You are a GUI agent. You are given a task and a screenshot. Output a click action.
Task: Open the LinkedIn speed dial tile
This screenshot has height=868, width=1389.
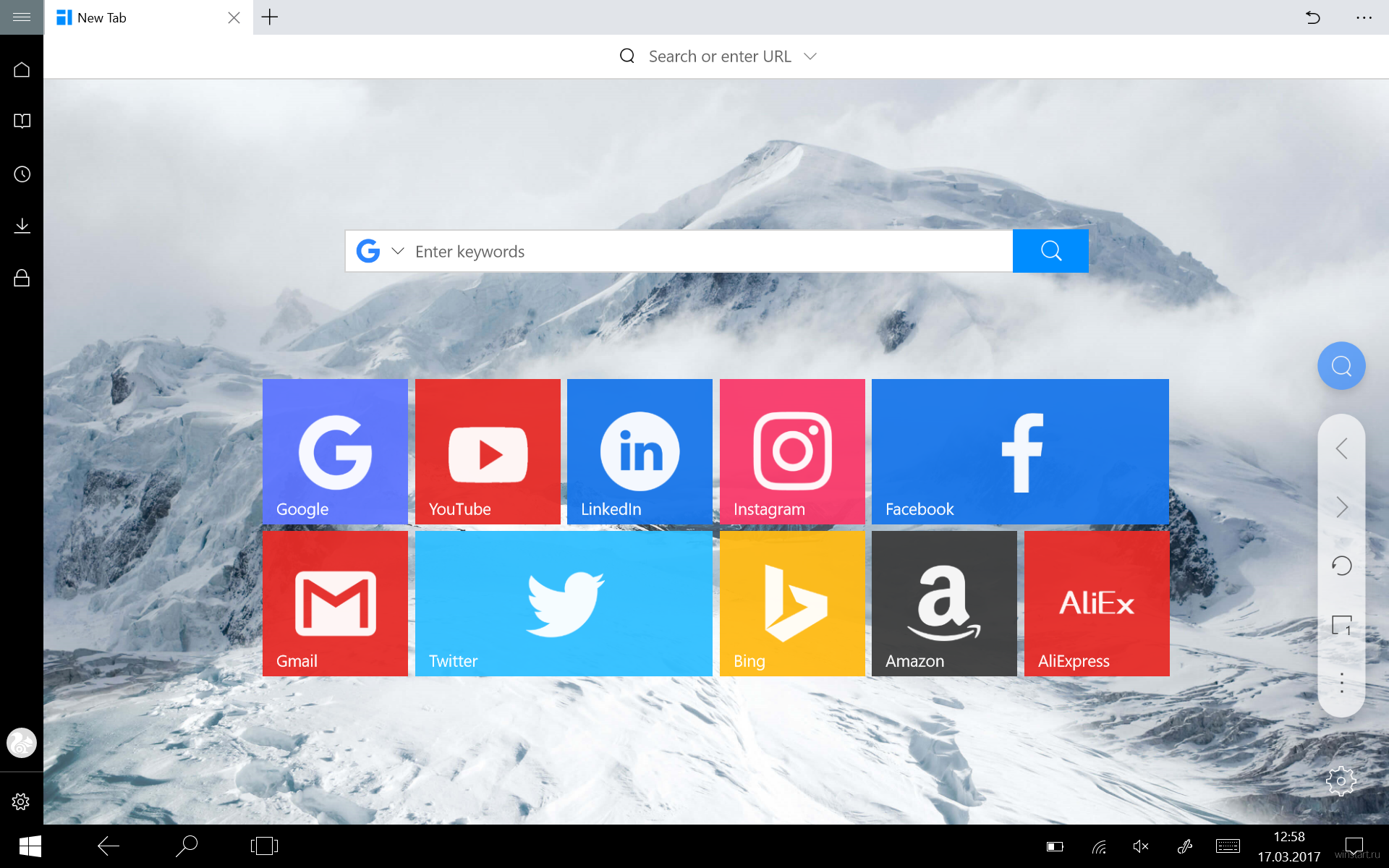[640, 451]
